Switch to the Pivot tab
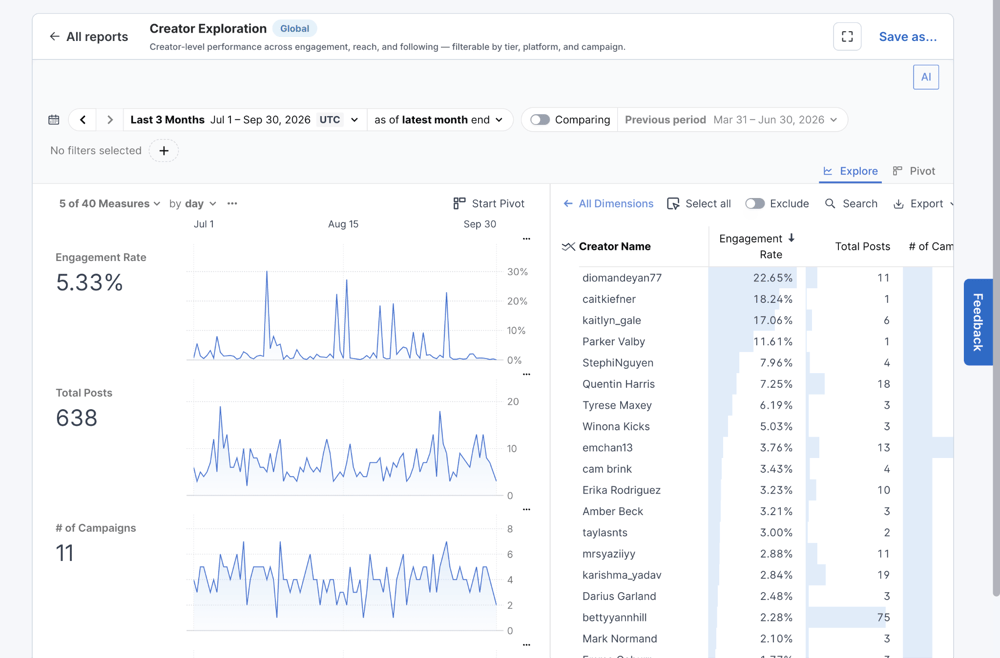 914,171
